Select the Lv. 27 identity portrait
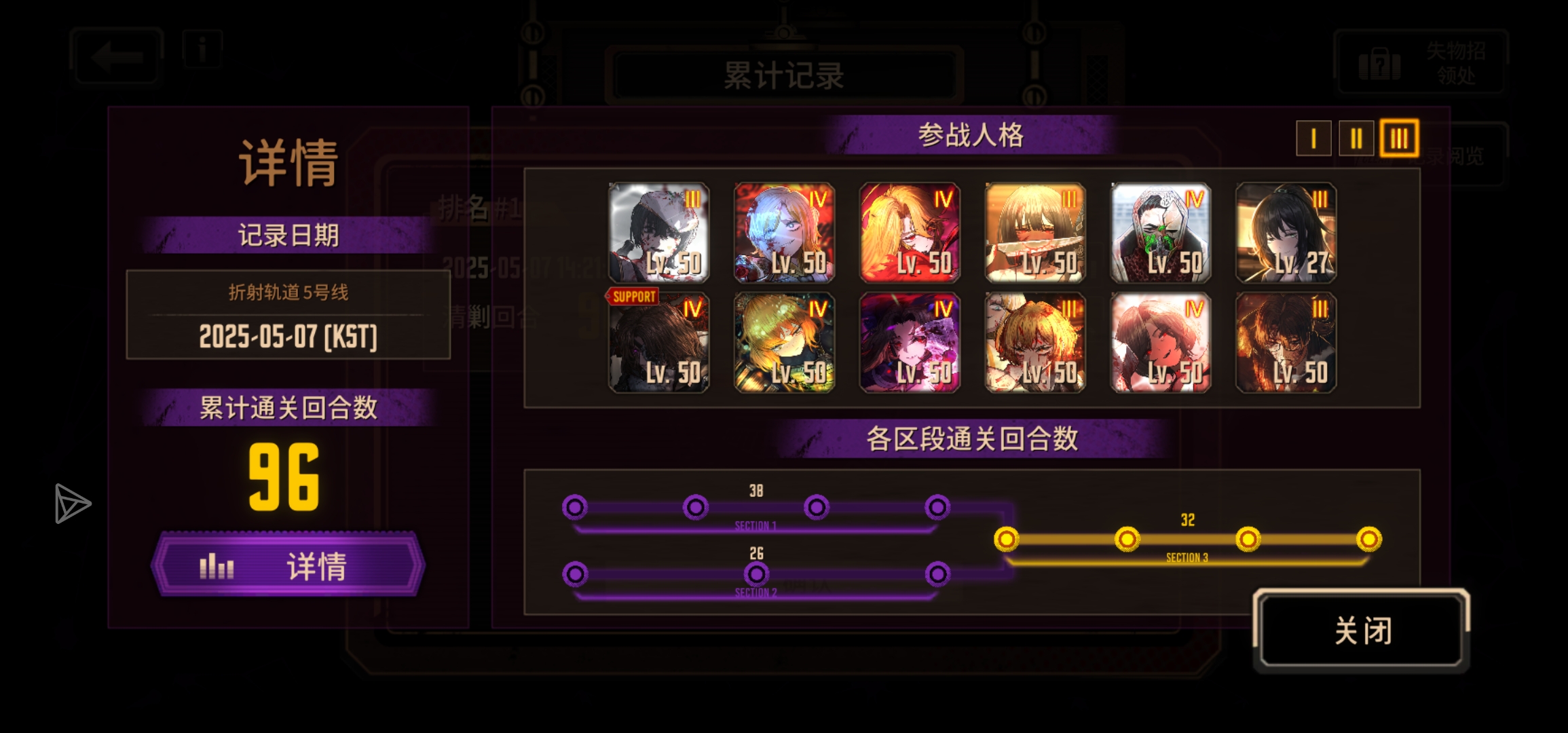 [1286, 233]
